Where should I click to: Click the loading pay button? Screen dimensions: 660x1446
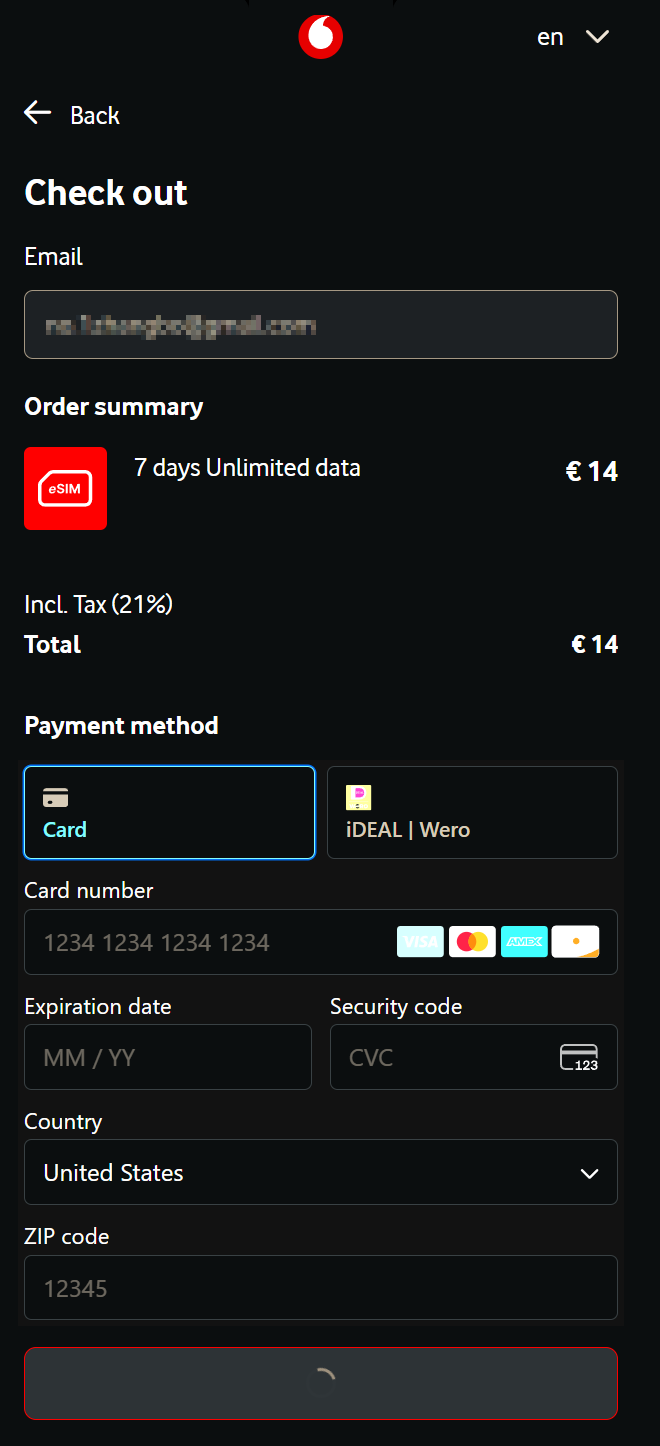[321, 1383]
